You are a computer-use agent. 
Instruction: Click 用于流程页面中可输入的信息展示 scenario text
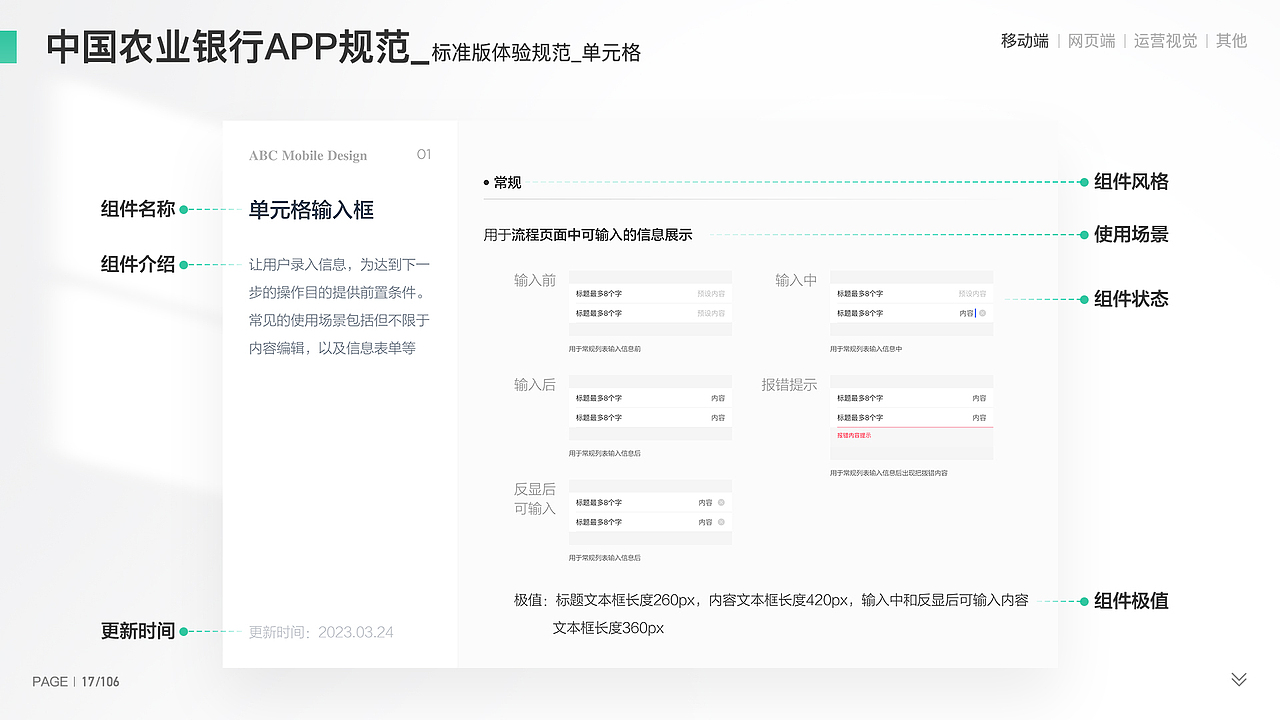588,235
